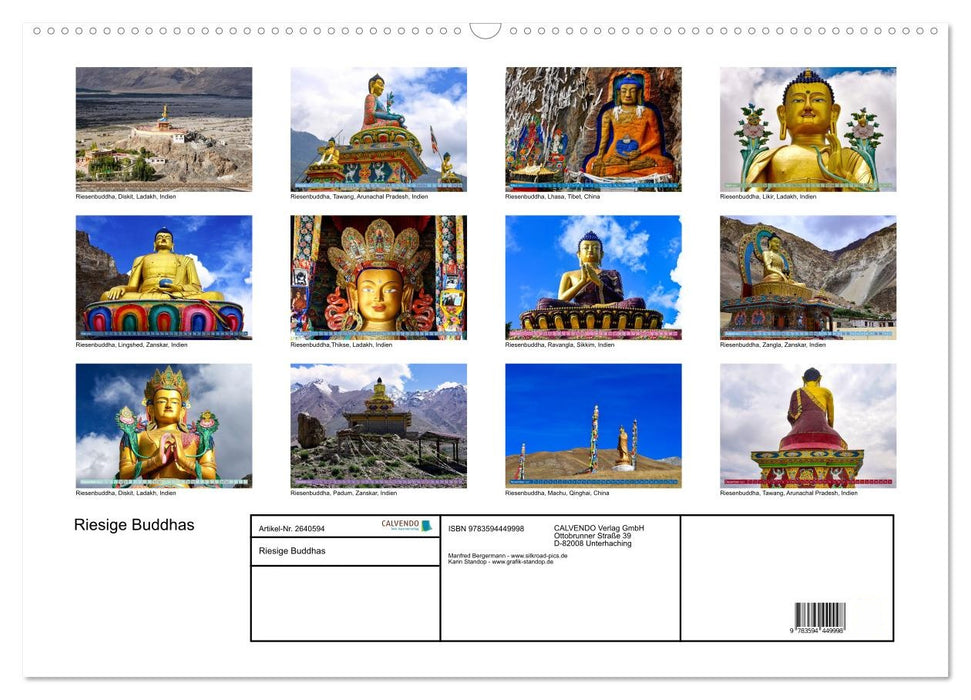
Task: Click caption 'Riesenbuddha, Thikse, Ladakh, Indien'
Action: 341,344
